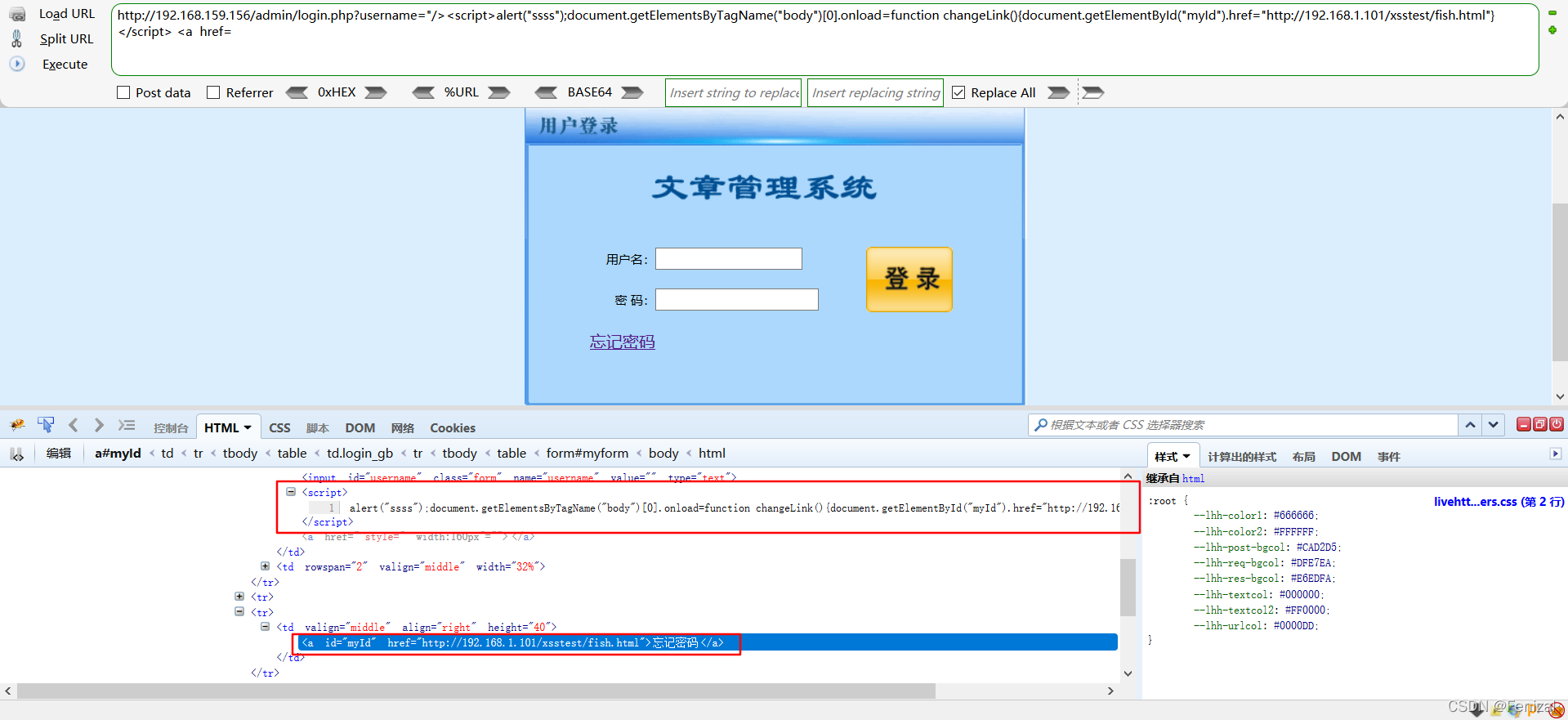This screenshot has height=720, width=1568.
Task: Click the %URL decode left arrow
Action: tap(423, 92)
